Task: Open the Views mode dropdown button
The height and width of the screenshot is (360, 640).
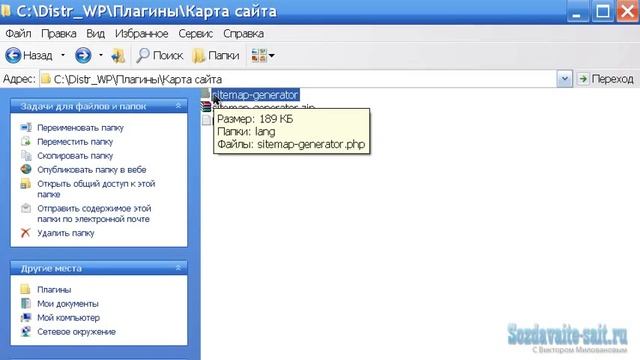Action: pyautogui.click(x=263, y=55)
